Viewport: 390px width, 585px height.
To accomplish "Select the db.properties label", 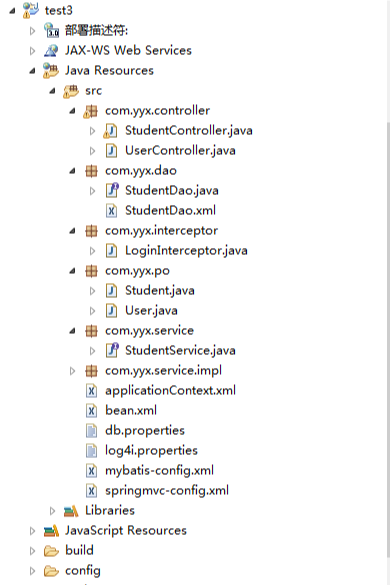I will click(x=145, y=431).
